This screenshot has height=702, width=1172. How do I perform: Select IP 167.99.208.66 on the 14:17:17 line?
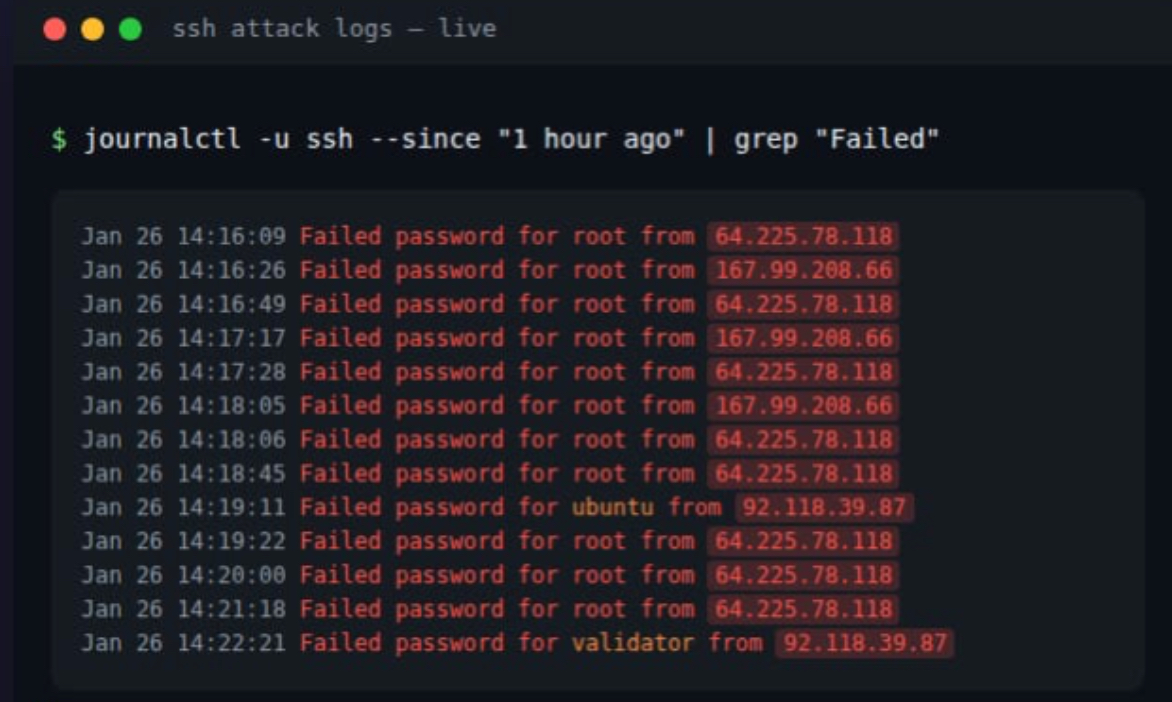click(x=803, y=338)
